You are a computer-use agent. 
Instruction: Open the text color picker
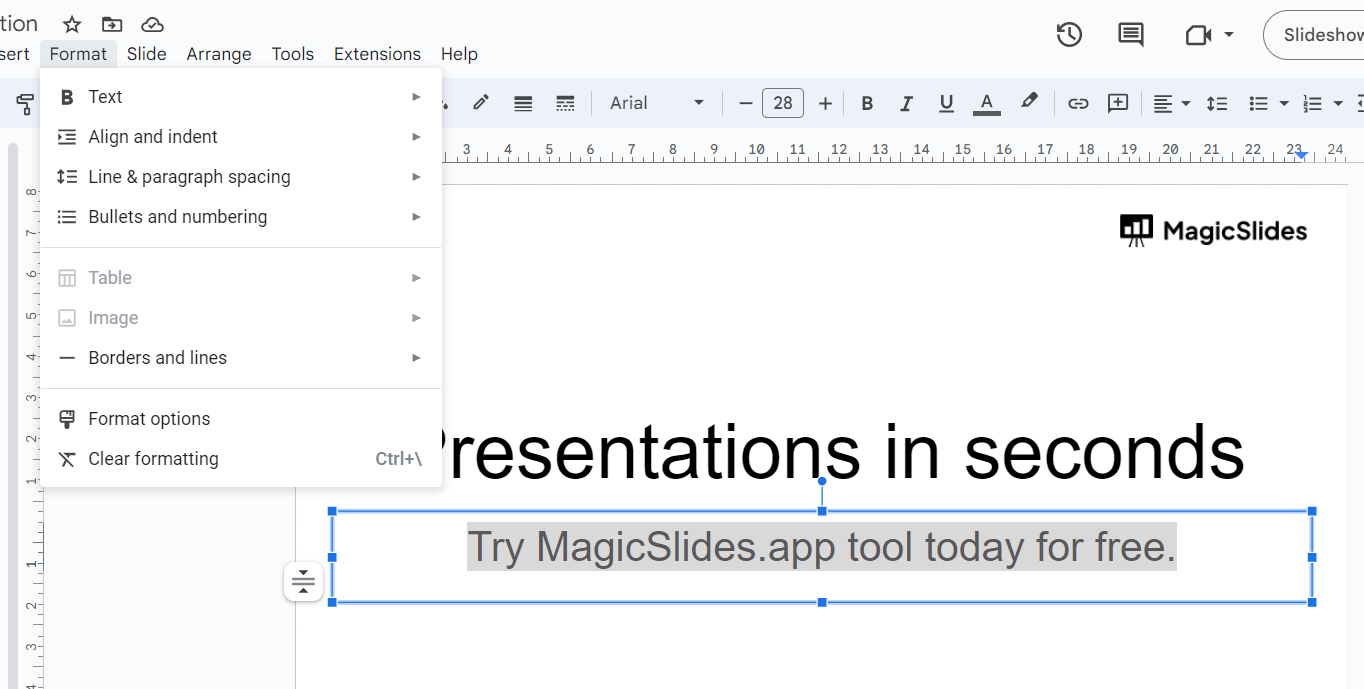(x=987, y=103)
